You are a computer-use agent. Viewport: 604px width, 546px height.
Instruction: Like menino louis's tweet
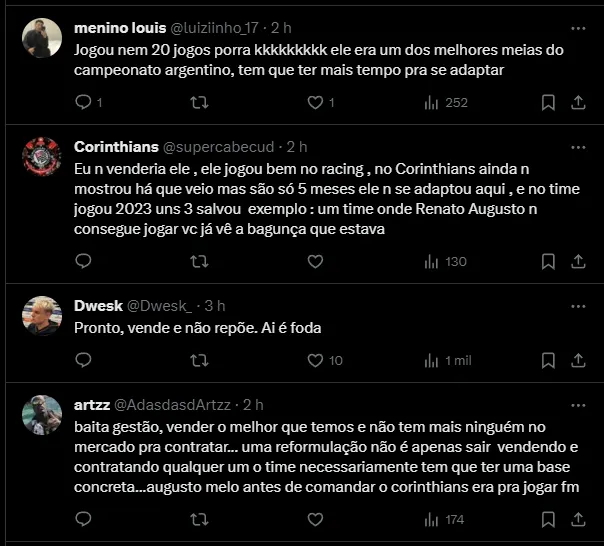pyautogui.click(x=315, y=102)
